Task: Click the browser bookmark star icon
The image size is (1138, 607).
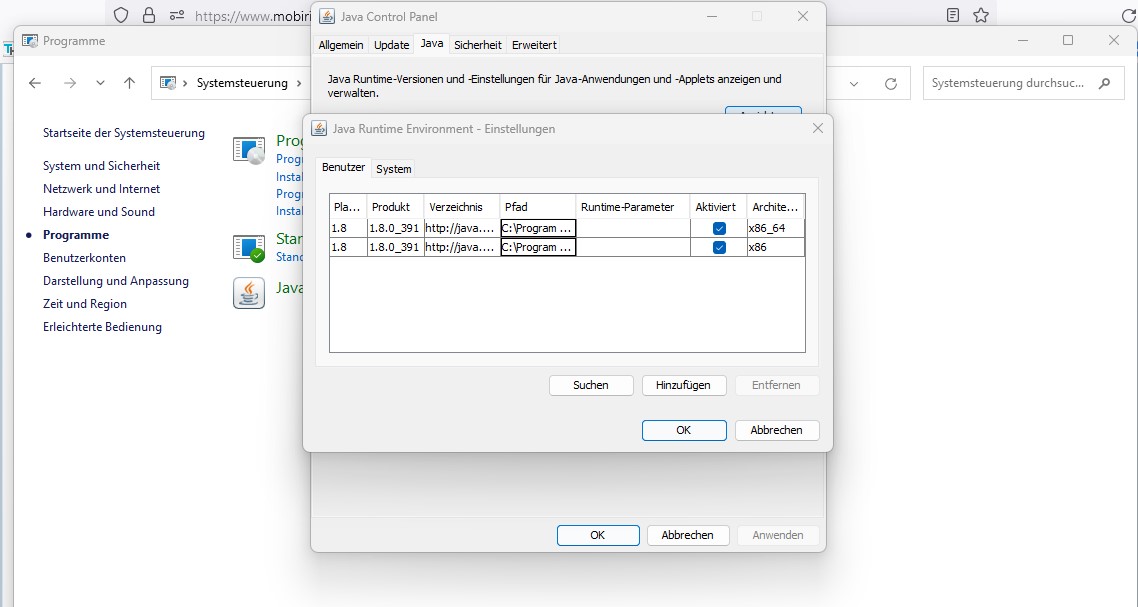Action: point(981,15)
